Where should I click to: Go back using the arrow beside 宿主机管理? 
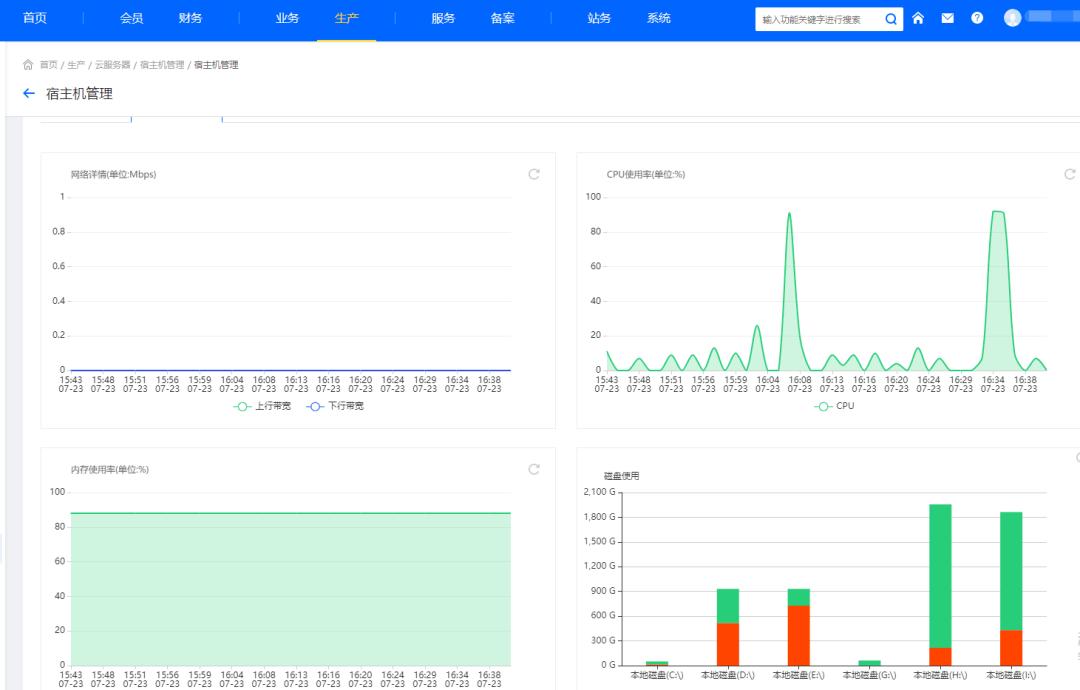pyautogui.click(x=29, y=94)
